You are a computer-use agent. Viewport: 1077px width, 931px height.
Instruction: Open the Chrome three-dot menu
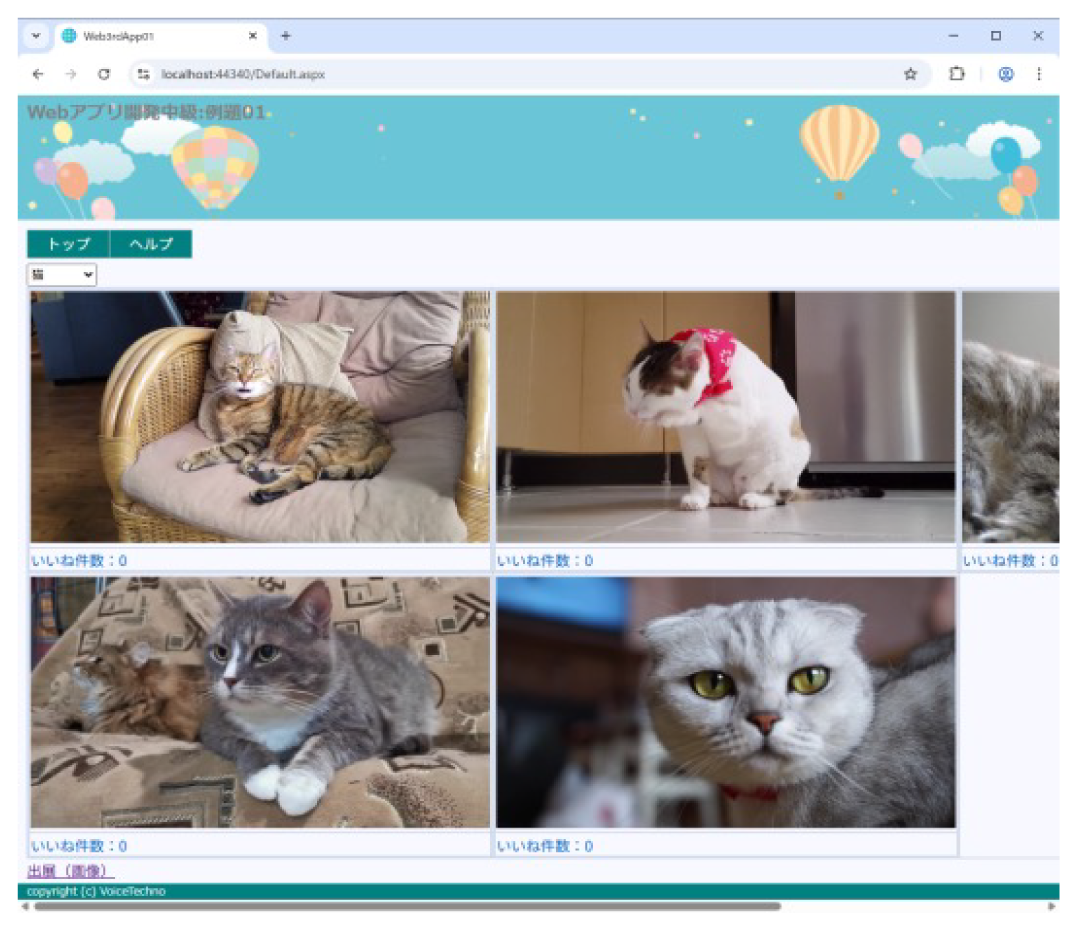pyautogui.click(x=1039, y=74)
